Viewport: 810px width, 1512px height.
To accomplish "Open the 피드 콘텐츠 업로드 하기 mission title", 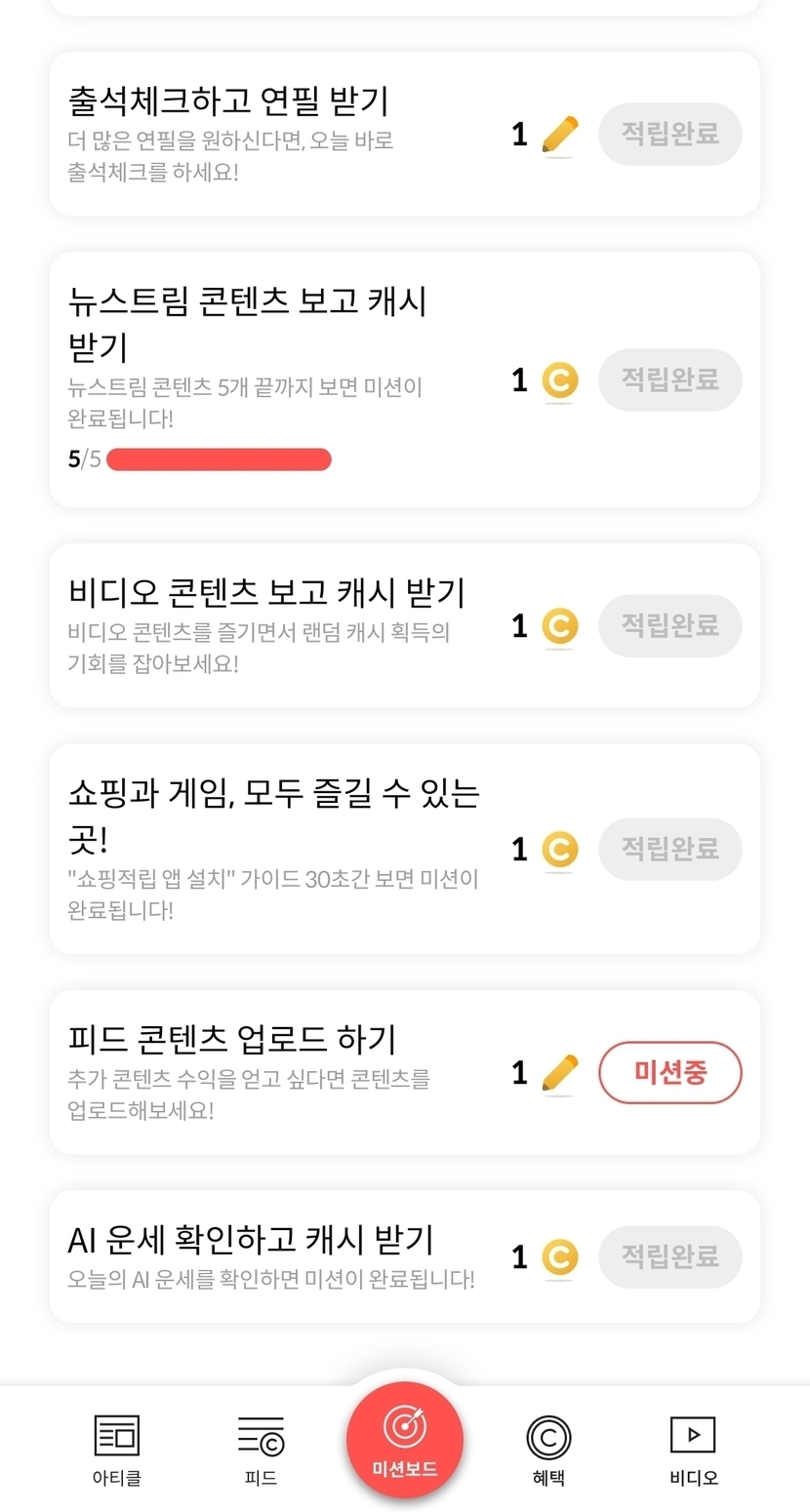I will point(232,1040).
